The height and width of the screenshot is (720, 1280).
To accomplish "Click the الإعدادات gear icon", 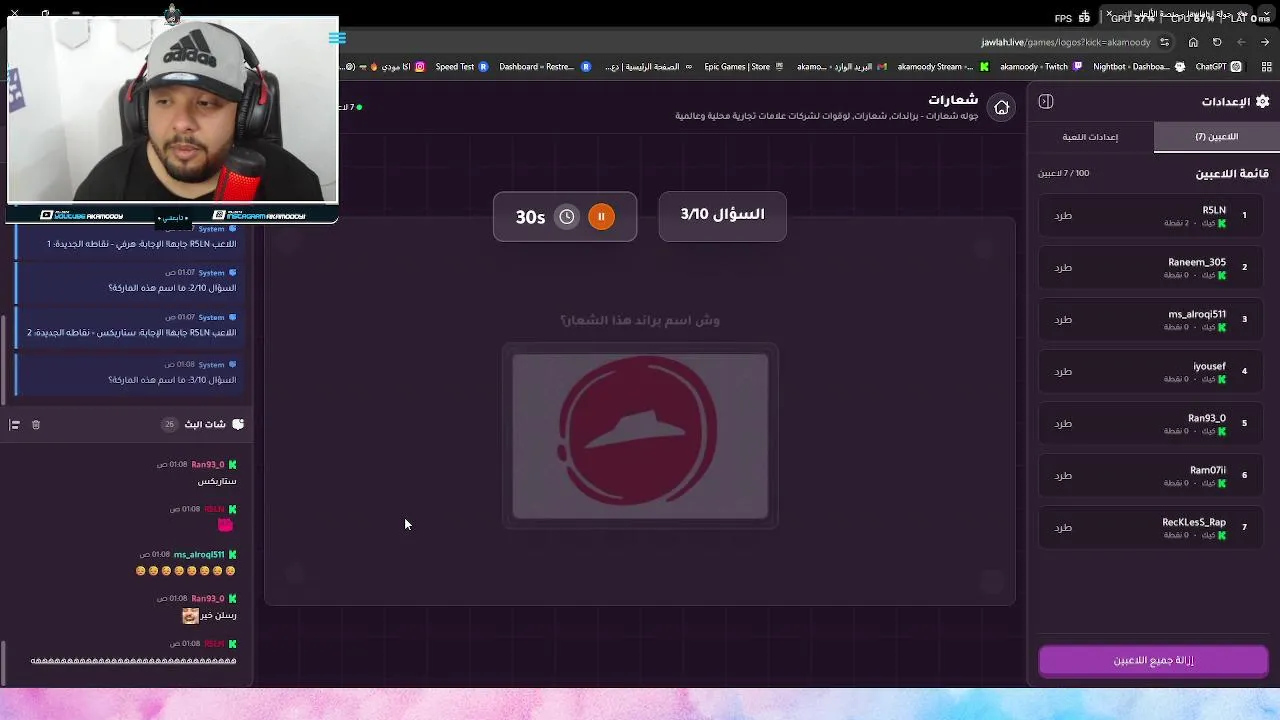I will pyautogui.click(x=1262, y=101).
